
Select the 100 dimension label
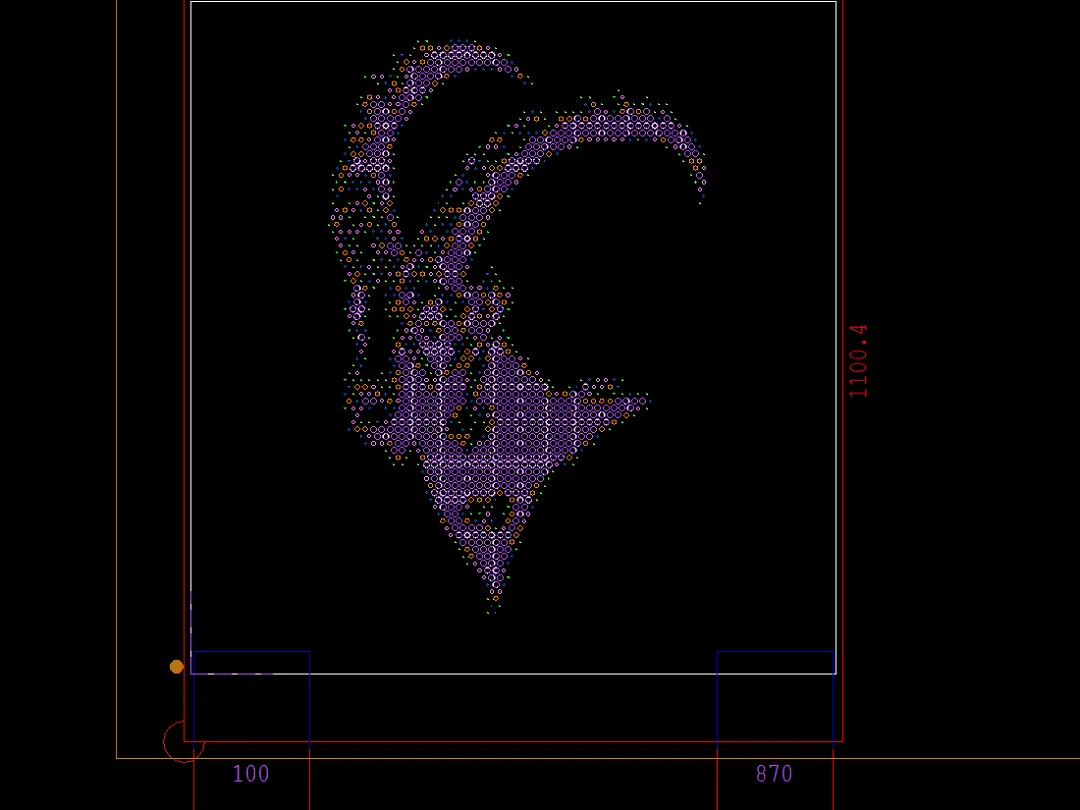[251, 774]
